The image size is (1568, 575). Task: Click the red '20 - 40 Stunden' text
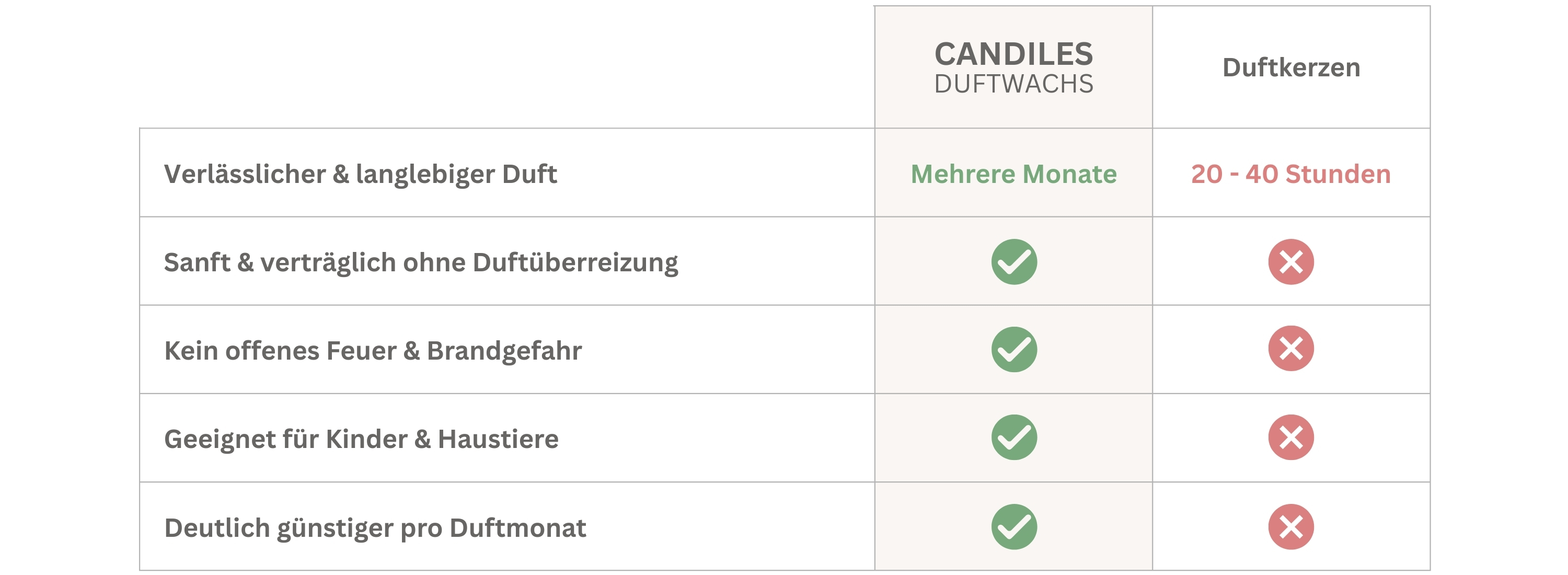coord(1290,174)
